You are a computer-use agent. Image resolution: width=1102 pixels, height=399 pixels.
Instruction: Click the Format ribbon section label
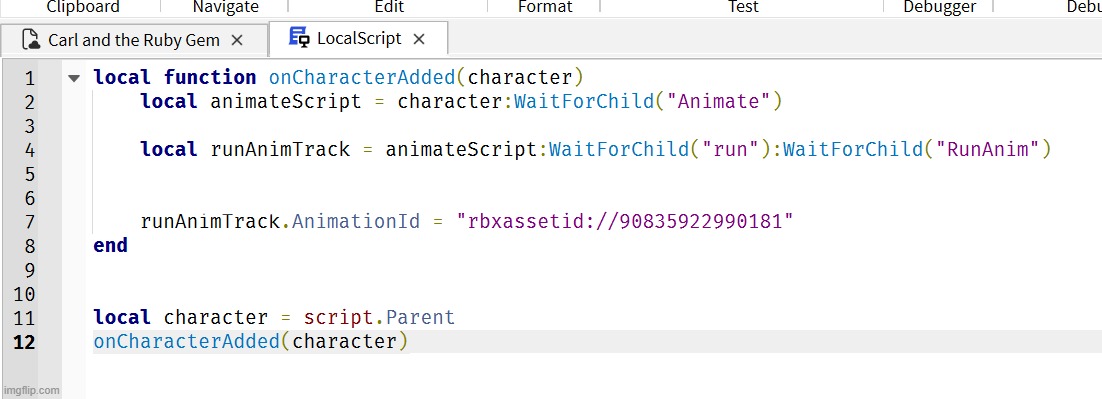pos(545,7)
